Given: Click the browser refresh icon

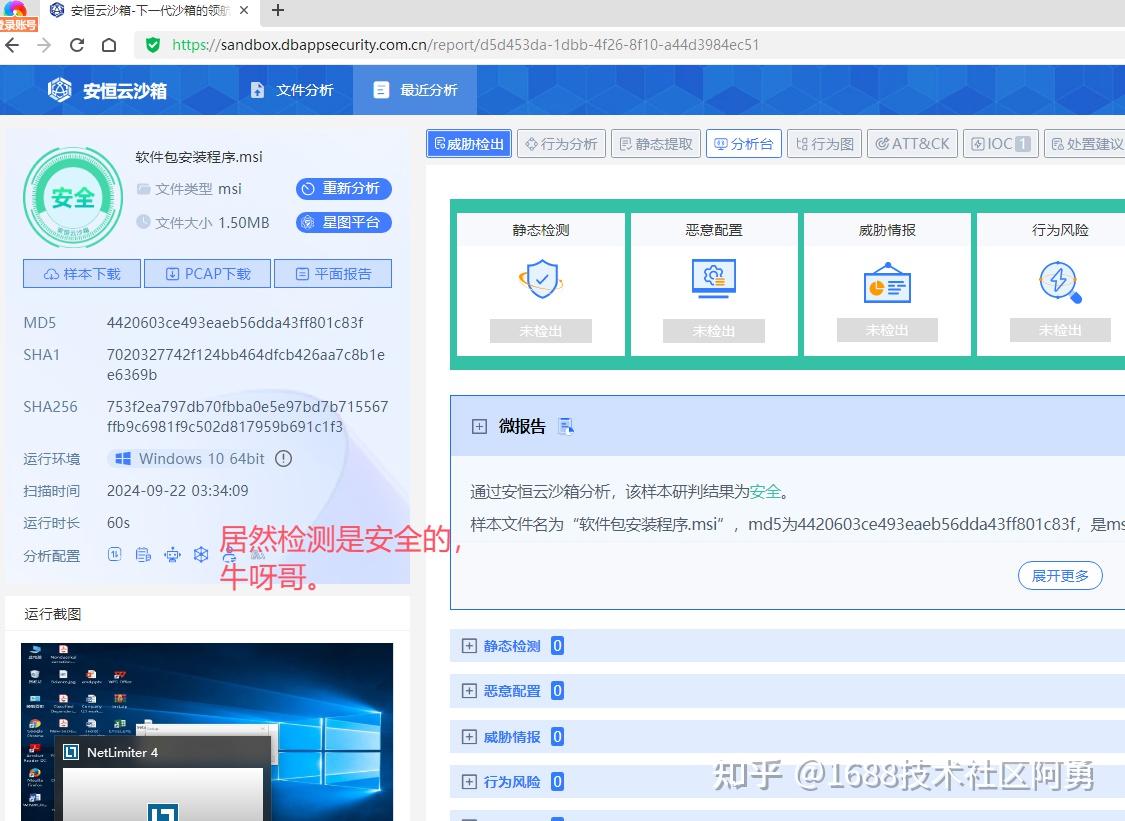Looking at the screenshot, I should pos(77,45).
